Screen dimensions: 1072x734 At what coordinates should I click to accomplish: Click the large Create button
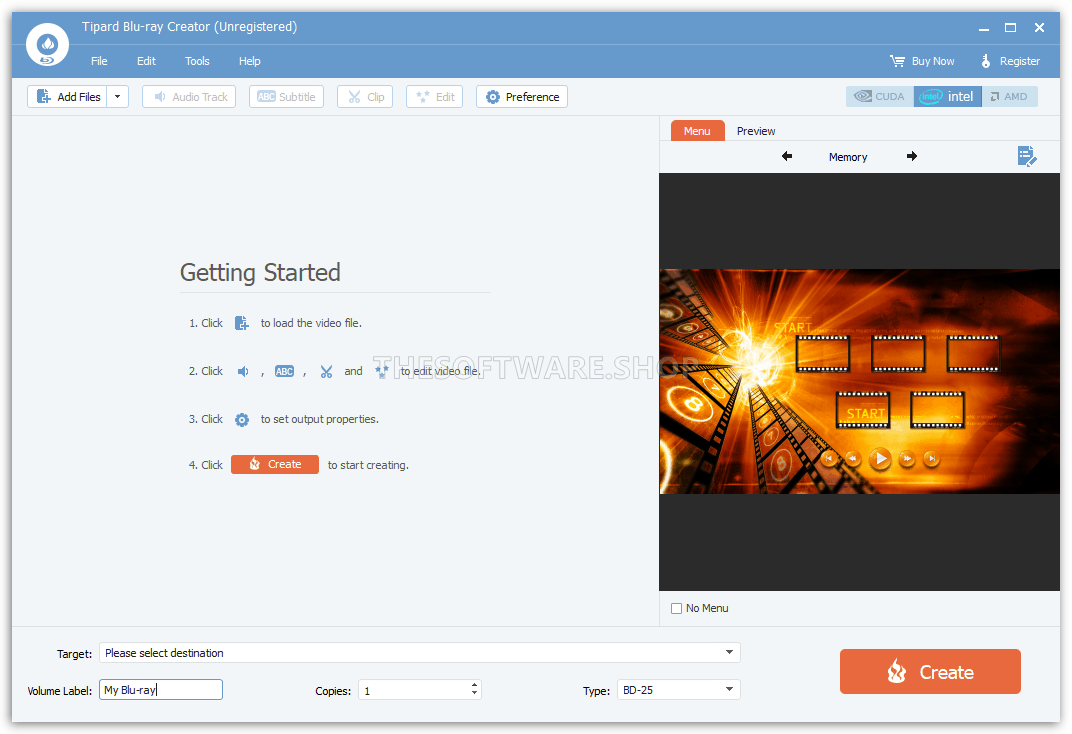(930, 672)
